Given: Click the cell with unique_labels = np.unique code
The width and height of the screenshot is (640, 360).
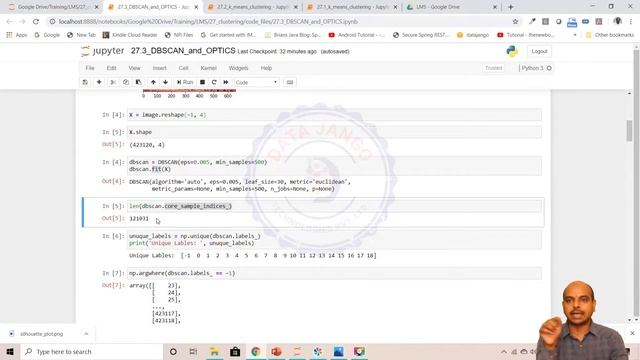Looking at the screenshot, I should tap(334, 240).
